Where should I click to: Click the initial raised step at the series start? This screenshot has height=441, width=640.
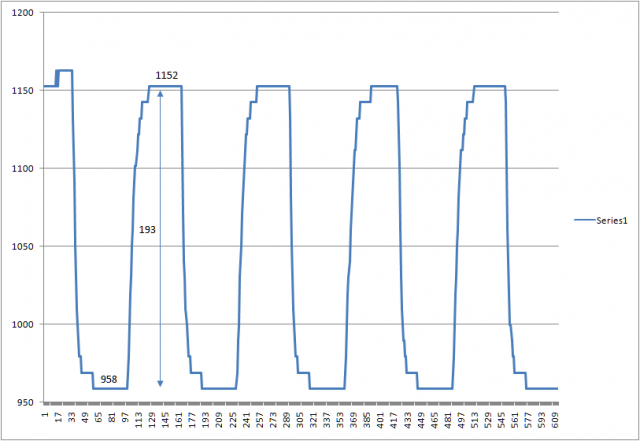point(64,70)
